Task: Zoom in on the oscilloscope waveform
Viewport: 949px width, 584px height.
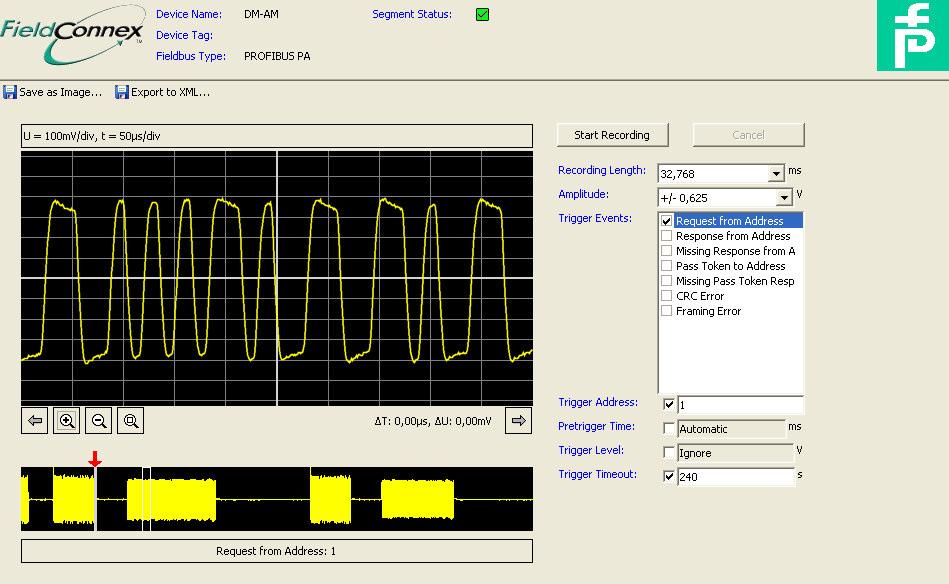Action: click(x=67, y=421)
